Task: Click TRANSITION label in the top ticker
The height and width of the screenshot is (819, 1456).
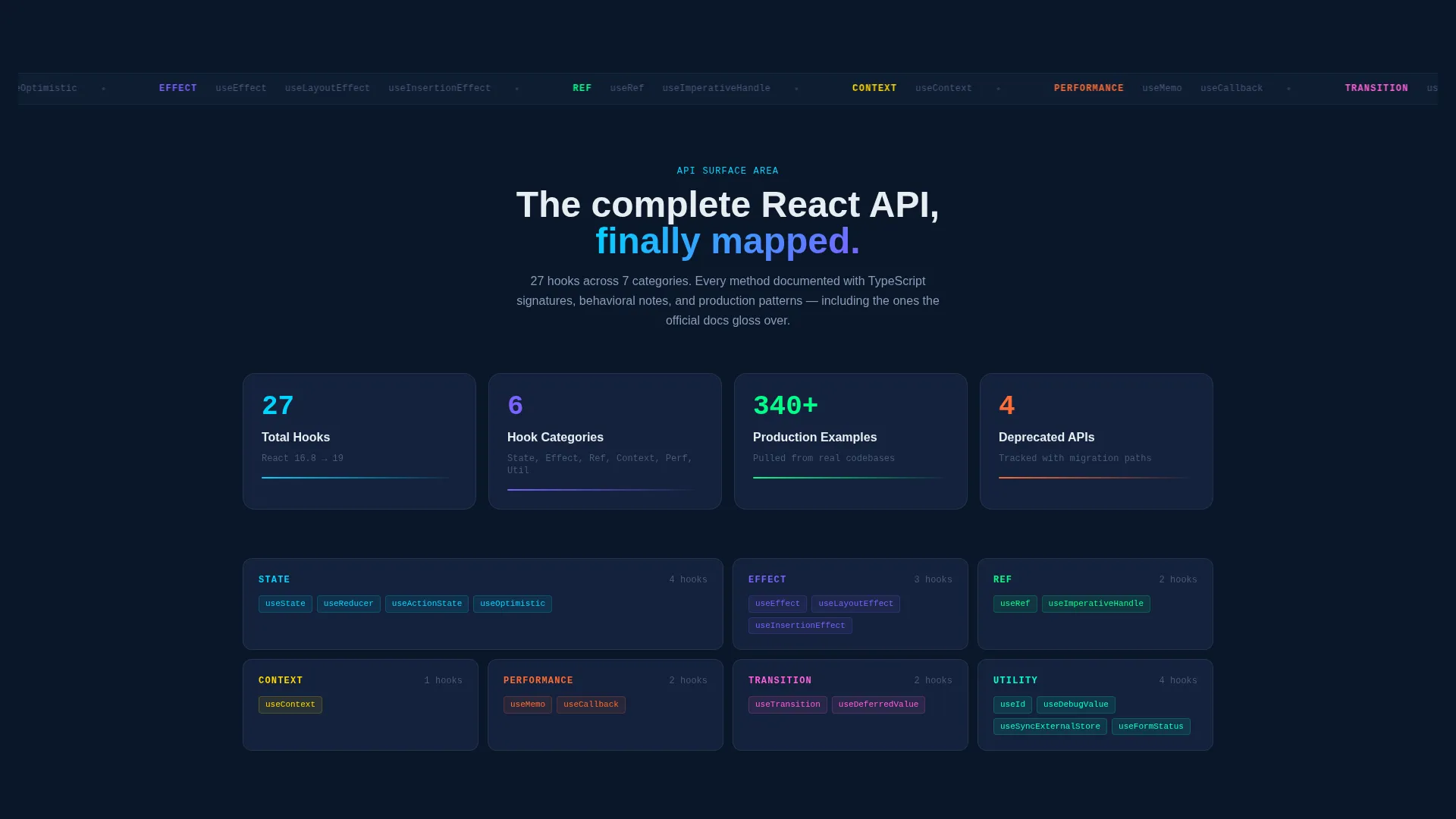Action: 1376,88
